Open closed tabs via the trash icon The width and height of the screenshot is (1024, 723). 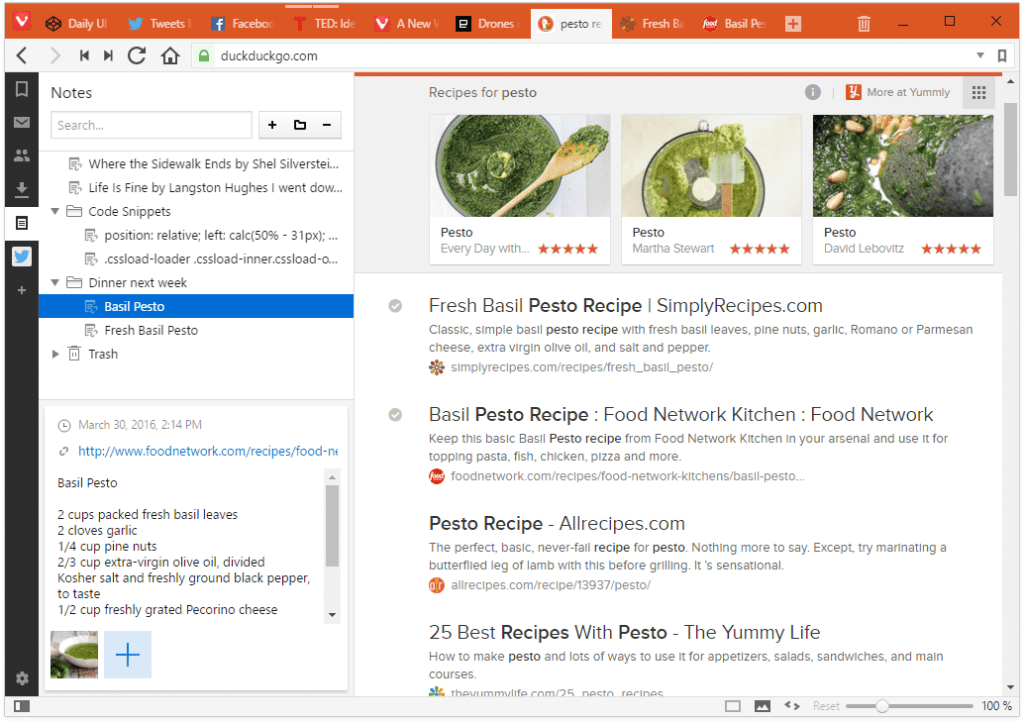pos(863,23)
